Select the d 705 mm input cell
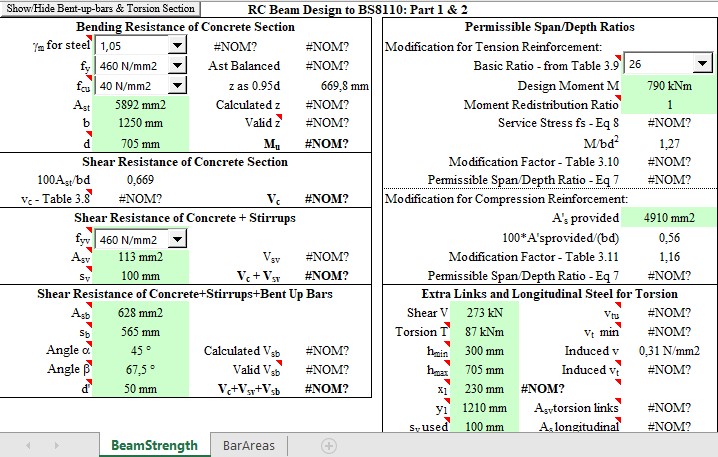 (141, 143)
